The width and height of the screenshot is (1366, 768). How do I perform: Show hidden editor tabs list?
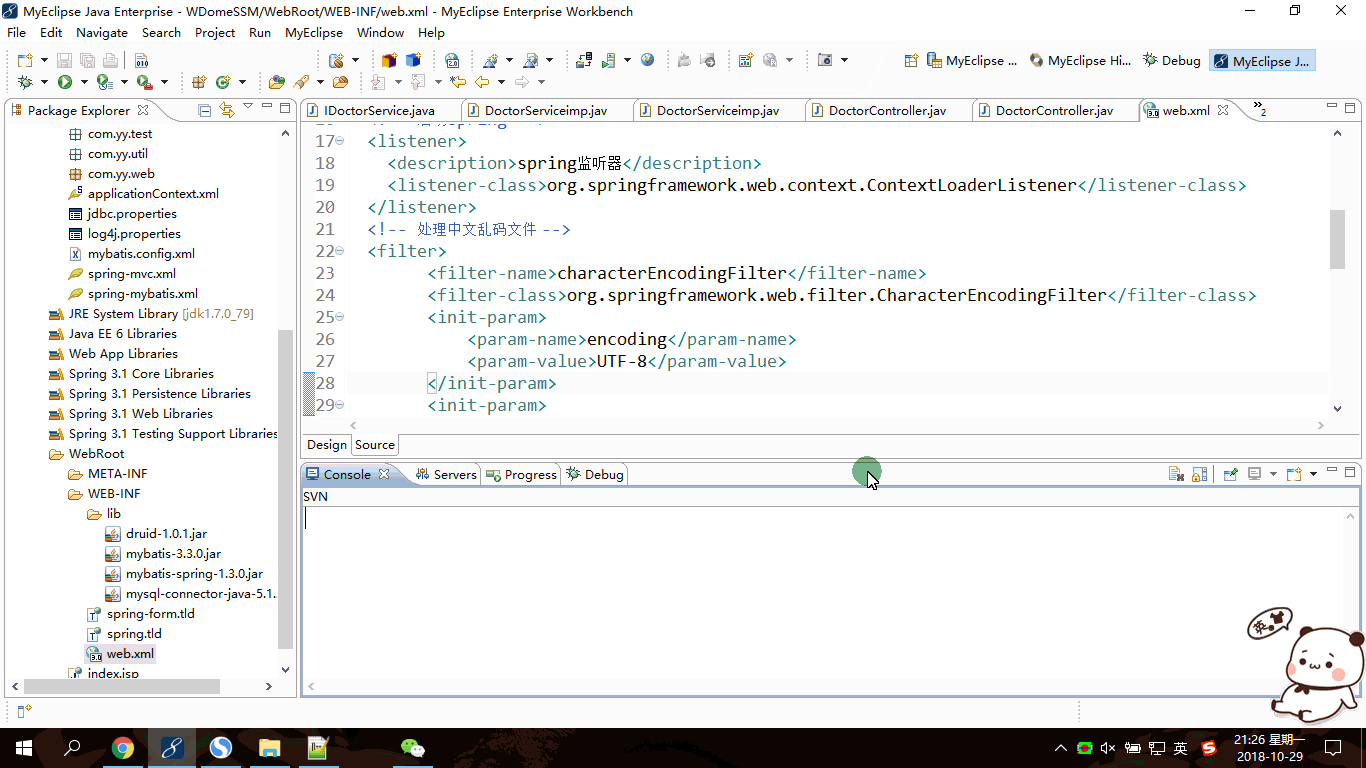[x=1258, y=109]
